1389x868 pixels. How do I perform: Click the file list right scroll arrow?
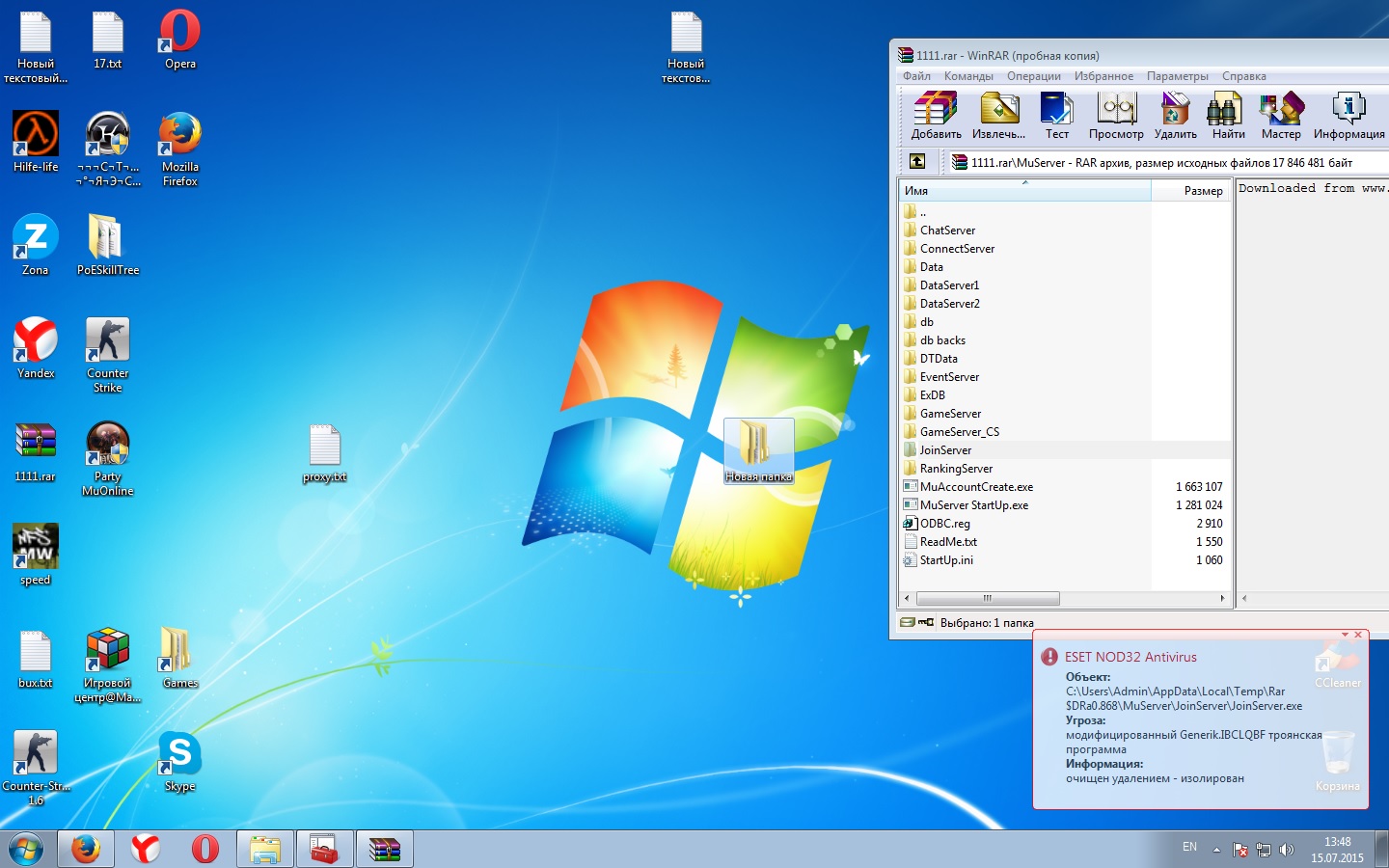1222,598
